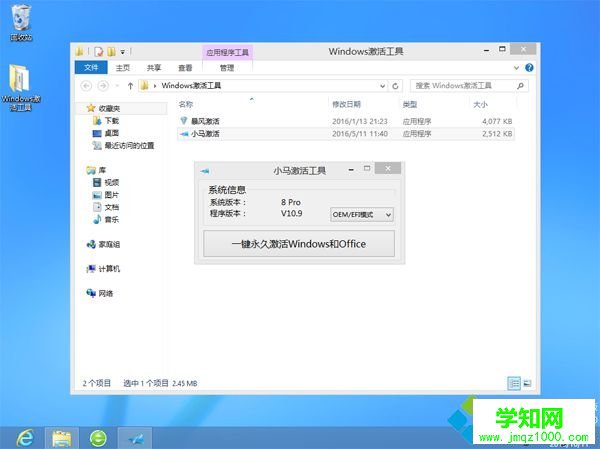Open the OEM/EFI模式 dropdown
Viewport: 600px width, 449px height.
point(362,215)
